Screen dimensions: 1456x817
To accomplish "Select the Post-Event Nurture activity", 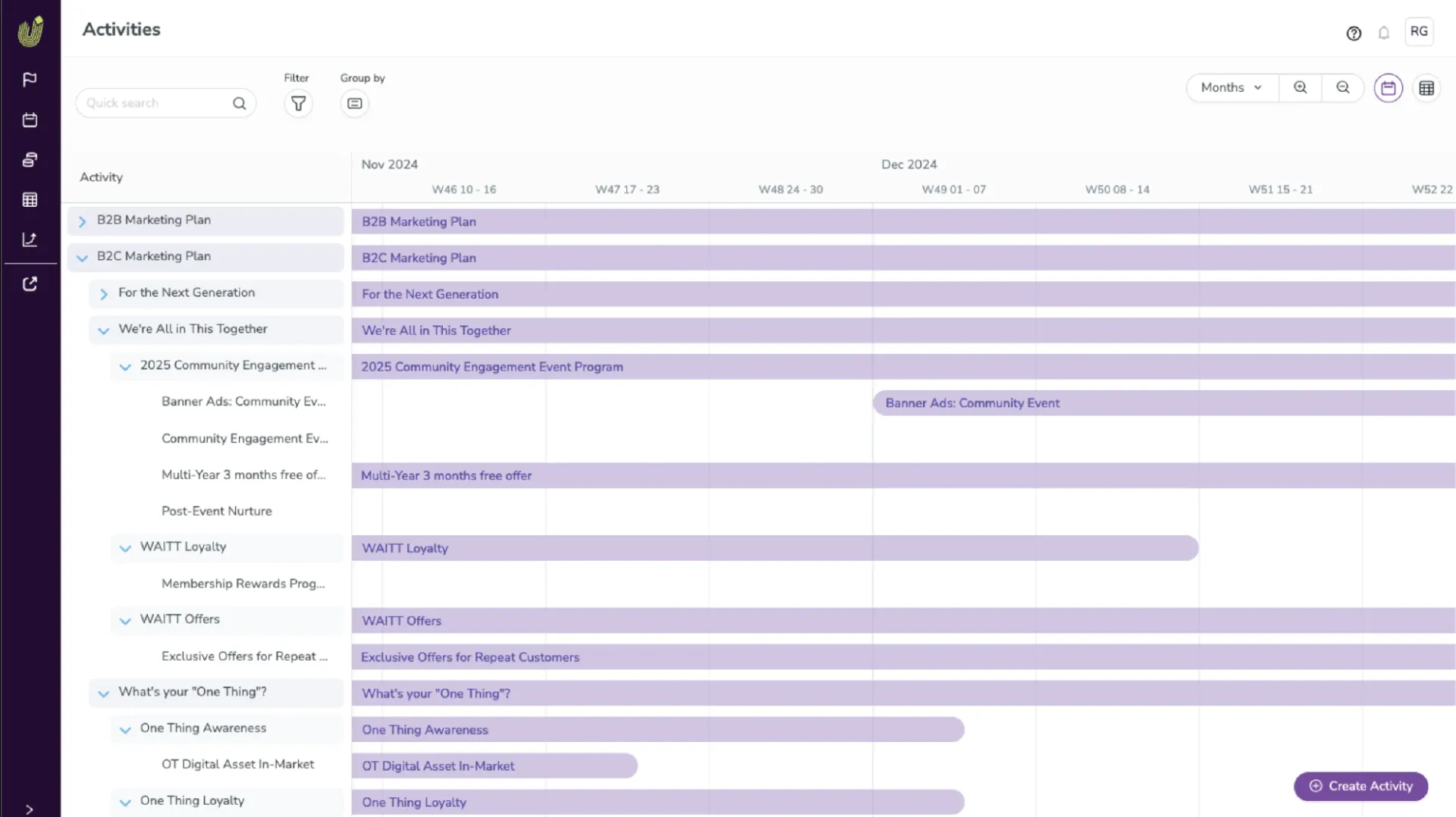I will pos(216,511).
